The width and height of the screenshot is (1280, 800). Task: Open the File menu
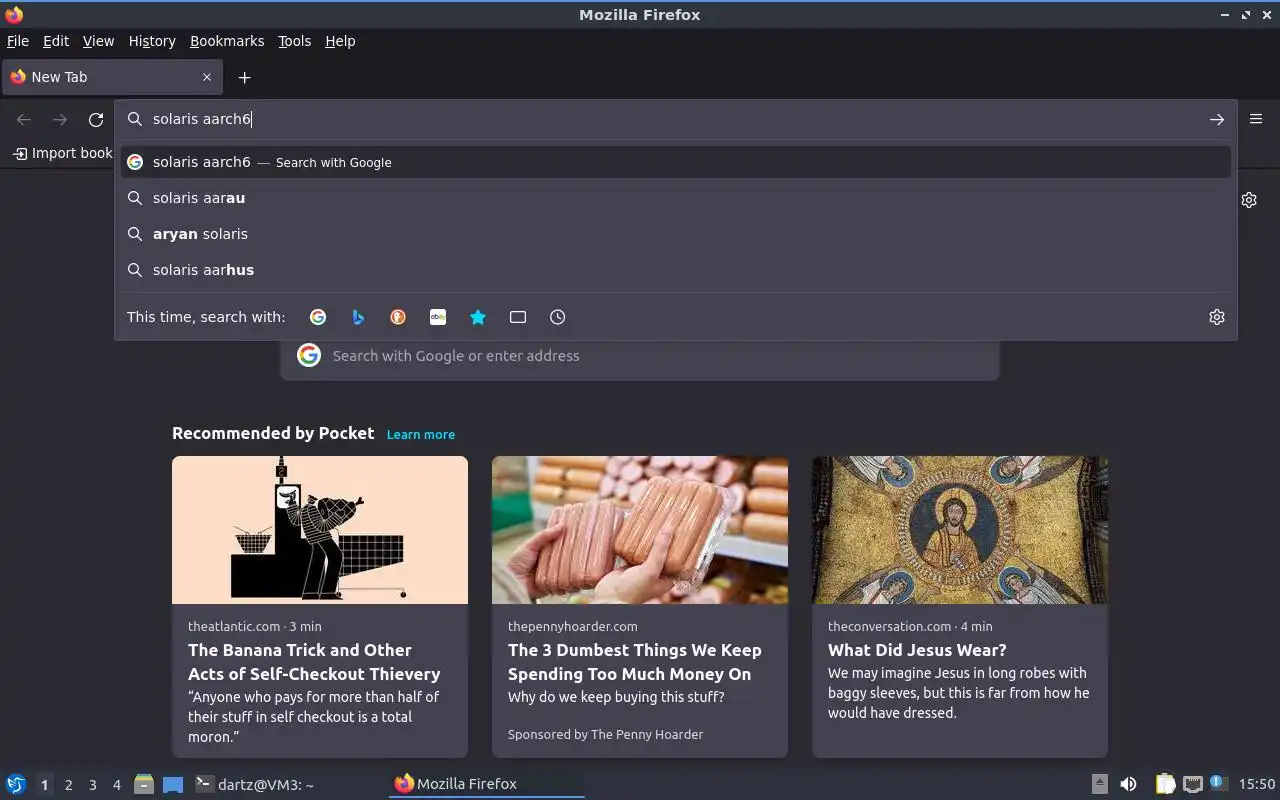(18, 41)
